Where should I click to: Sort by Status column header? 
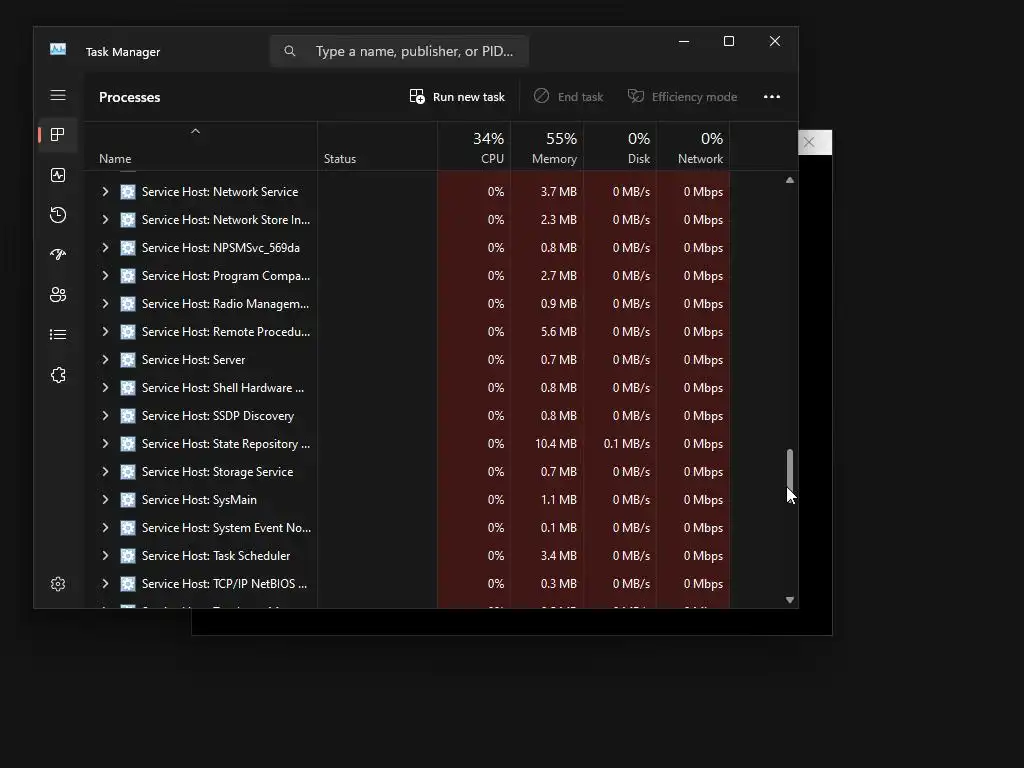tap(377, 147)
